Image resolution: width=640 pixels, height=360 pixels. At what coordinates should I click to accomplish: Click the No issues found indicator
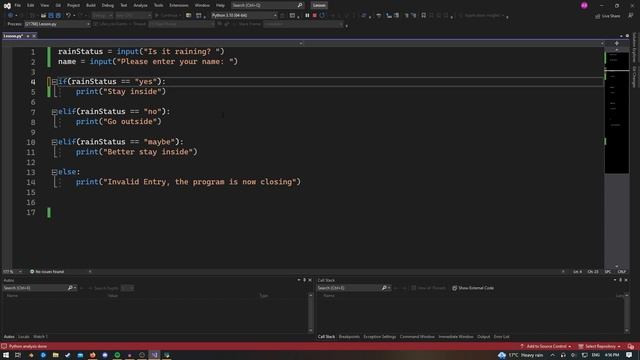(47, 271)
